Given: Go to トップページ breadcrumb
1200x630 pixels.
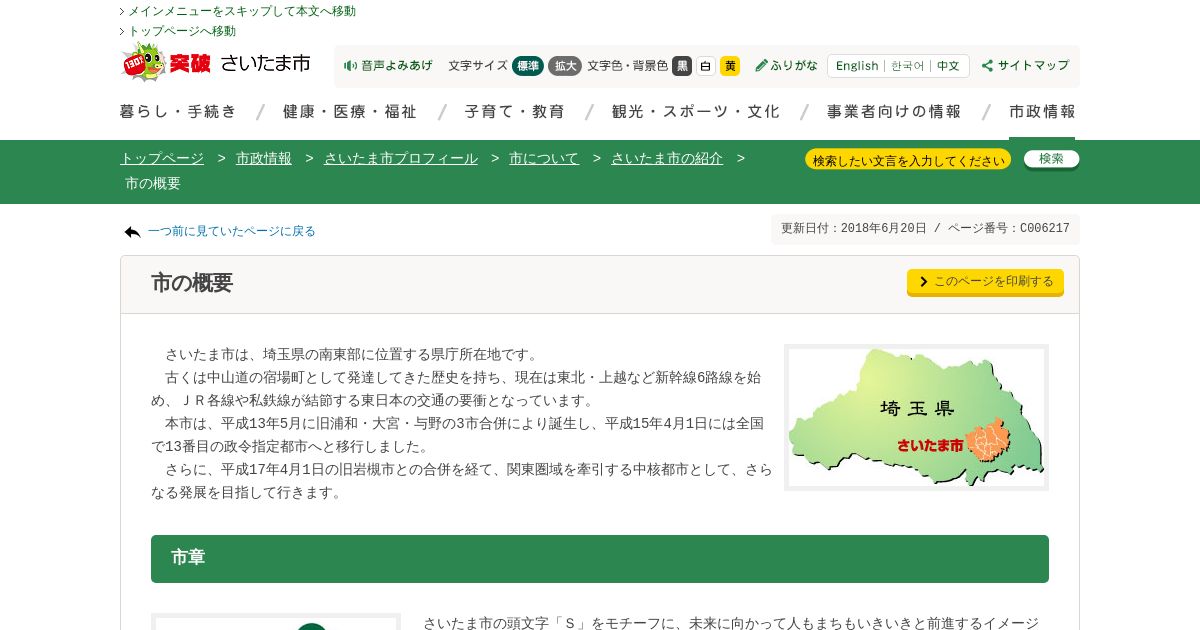Looking at the screenshot, I should [x=162, y=158].
